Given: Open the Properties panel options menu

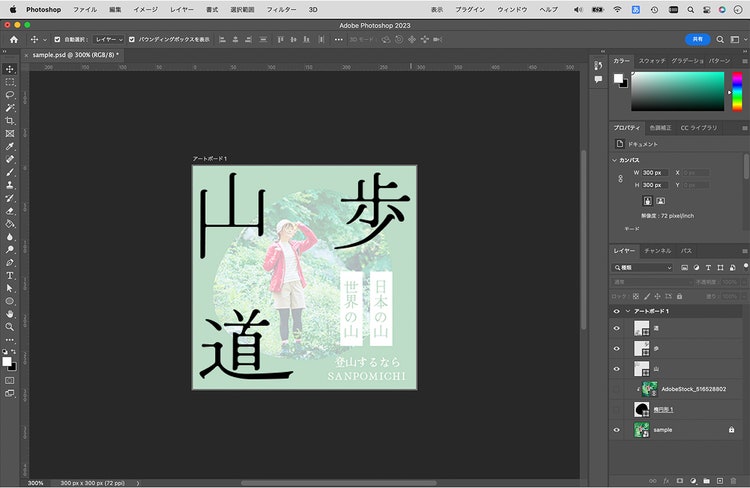Looking at the screenshot, I should coord(745,128).
